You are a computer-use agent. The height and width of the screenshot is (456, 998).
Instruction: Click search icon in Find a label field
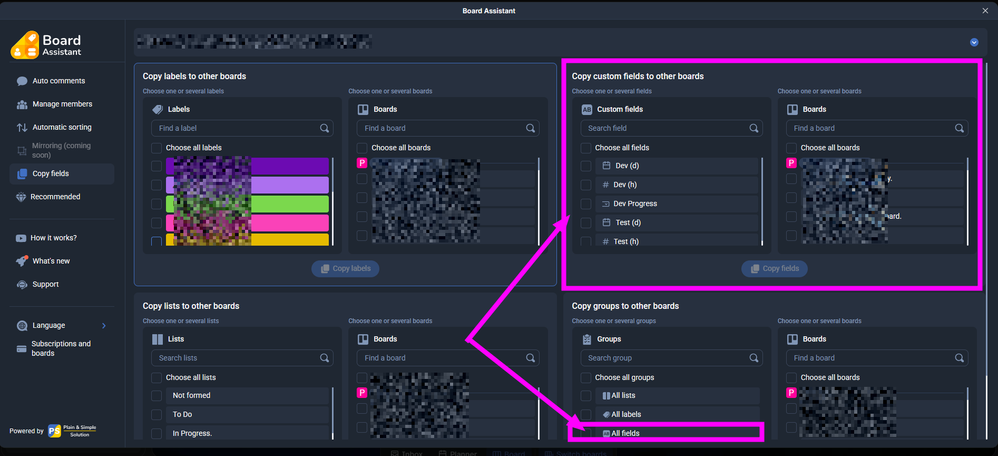click(x=325, y=128)
